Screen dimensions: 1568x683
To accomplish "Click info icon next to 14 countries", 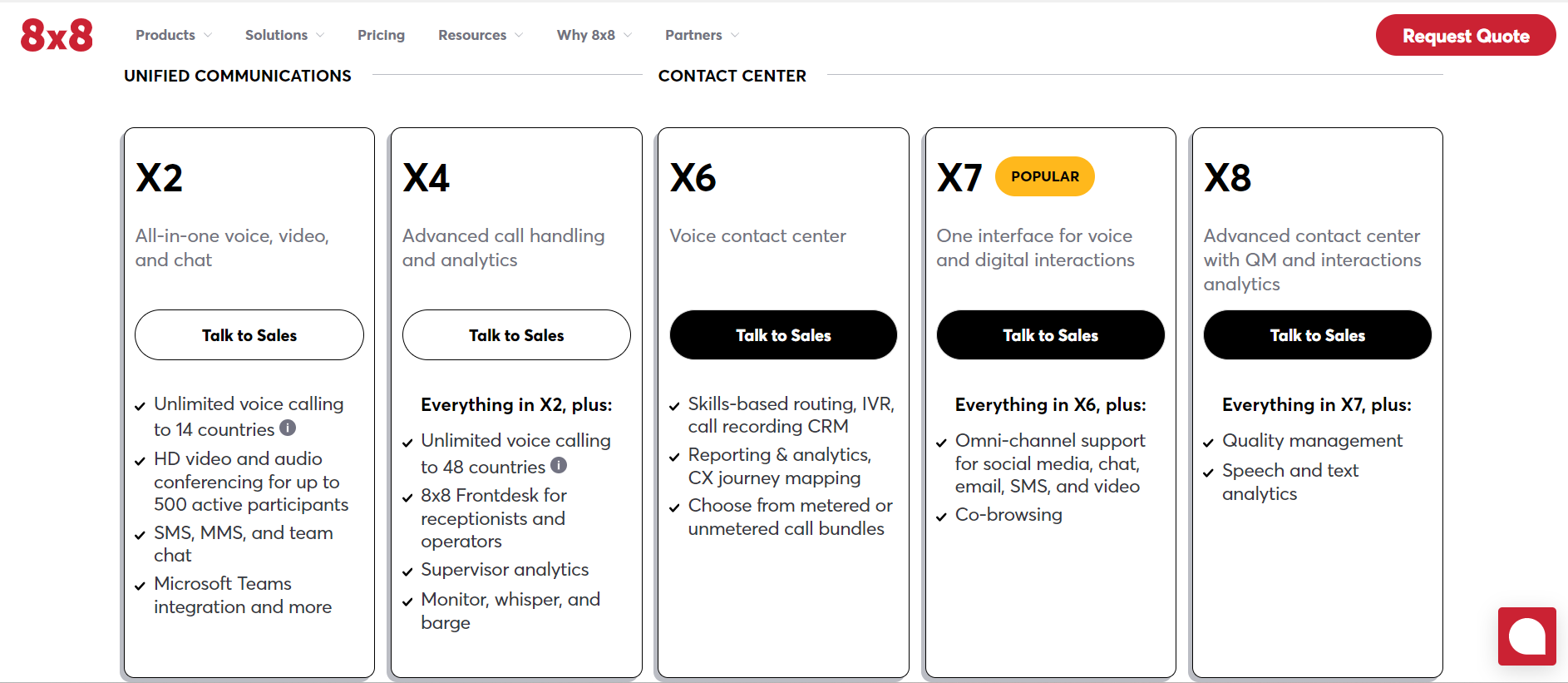I will click(288, 428).
